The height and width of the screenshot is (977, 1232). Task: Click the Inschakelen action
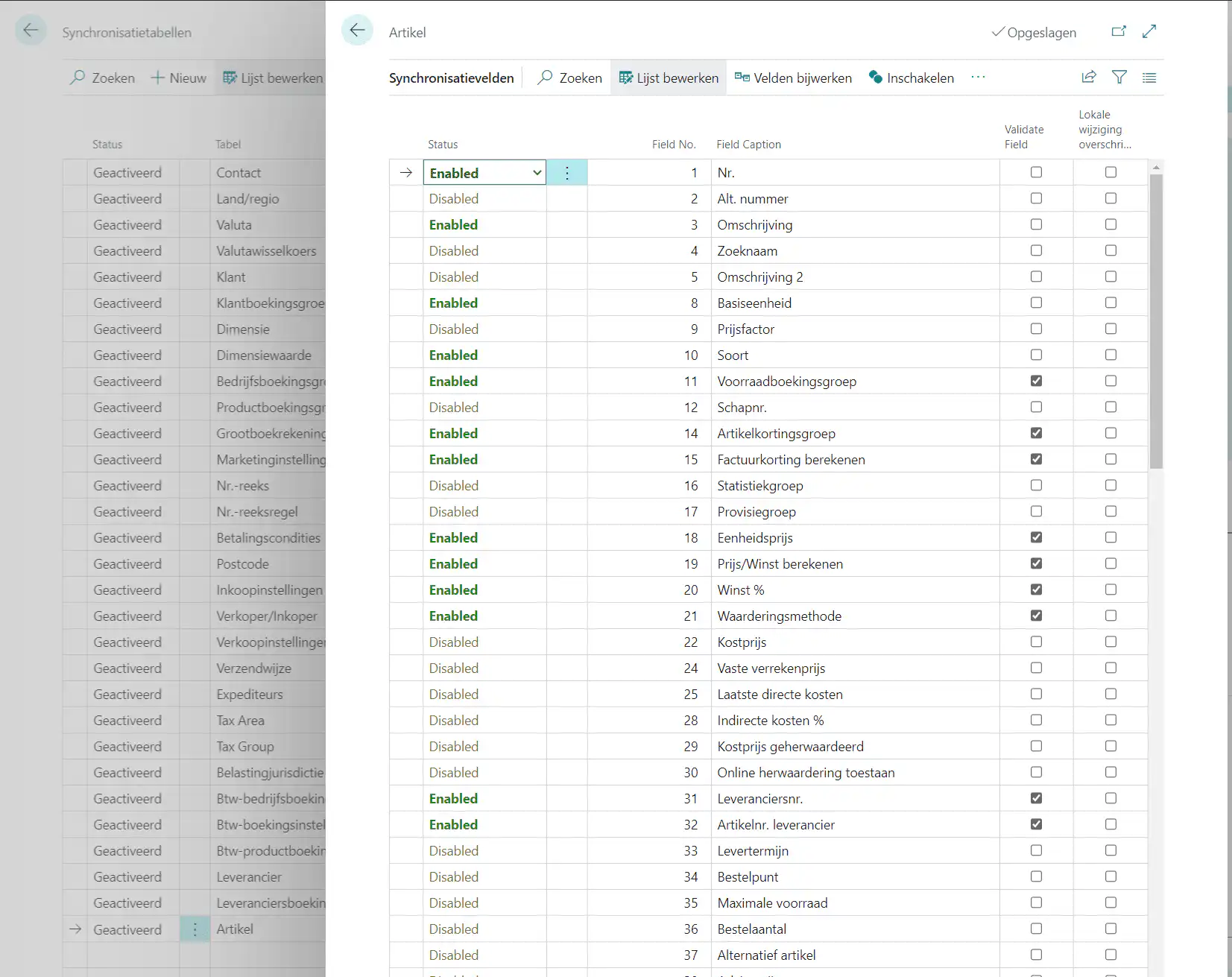911,78
